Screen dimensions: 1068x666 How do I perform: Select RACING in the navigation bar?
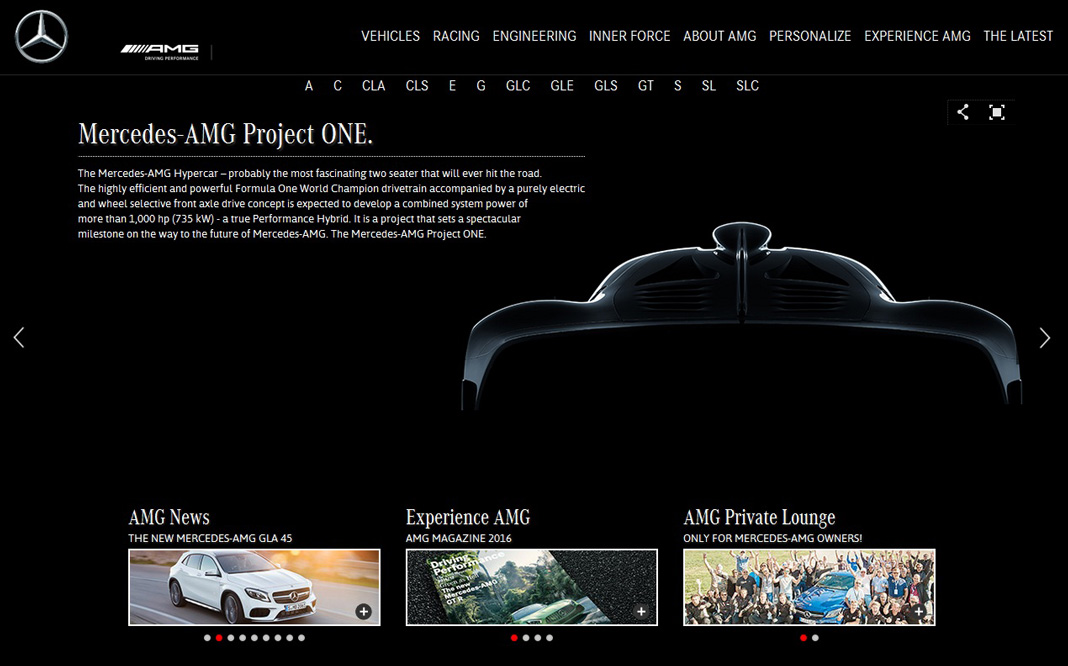pyautogui.click(x=456, y=36)
